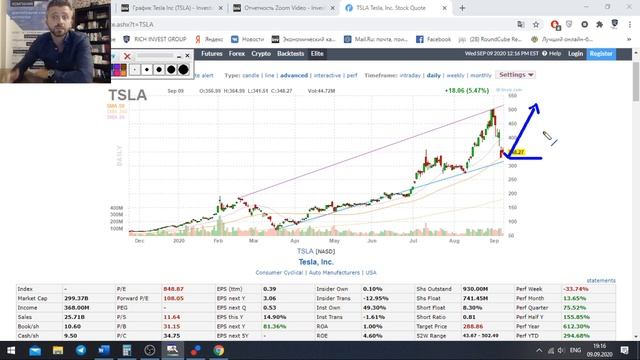Open the Яндекс bookmark

click(x=209, y=39)
